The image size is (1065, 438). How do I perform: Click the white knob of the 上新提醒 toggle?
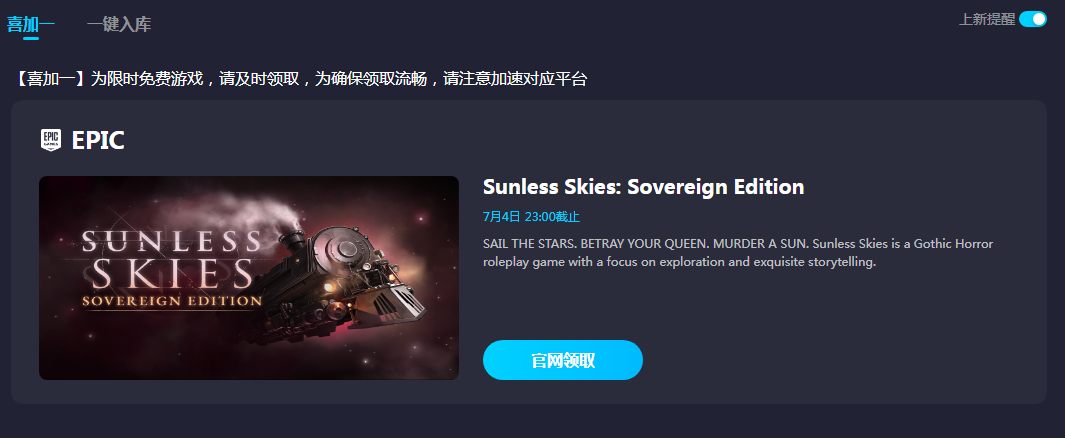click(1039, 19)
